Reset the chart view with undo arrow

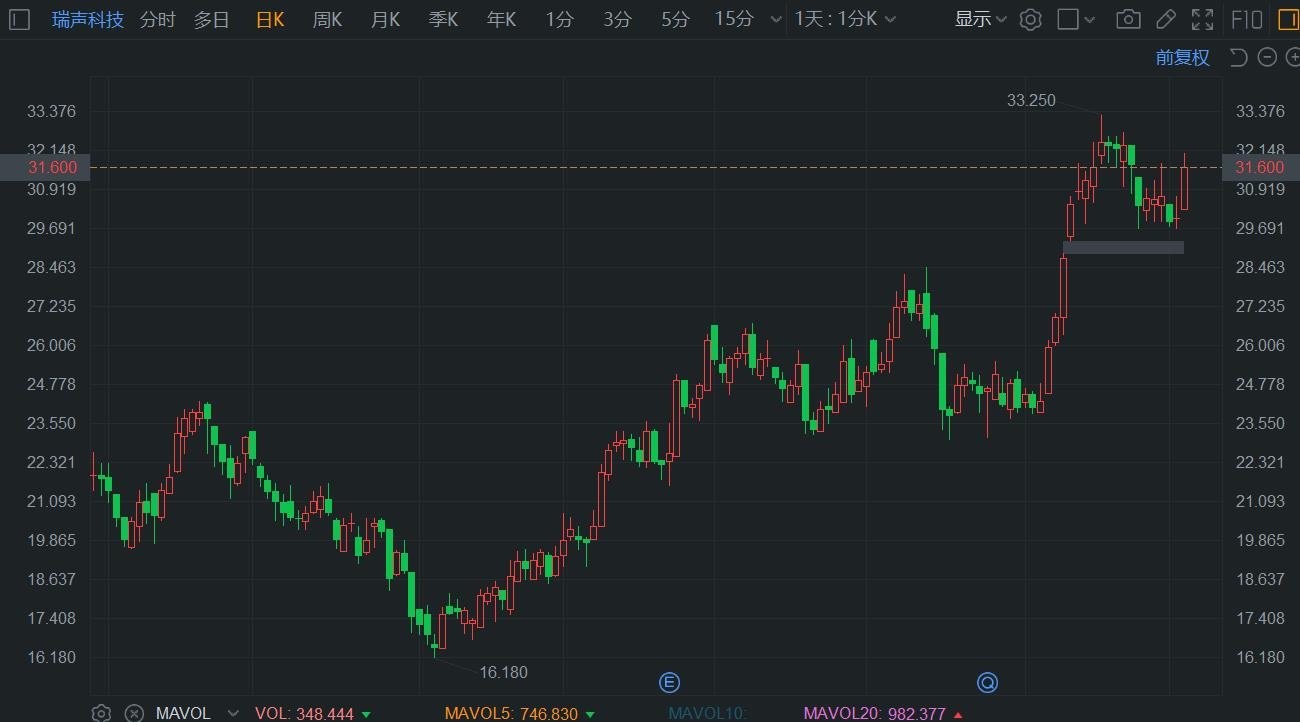(1238, 57)
